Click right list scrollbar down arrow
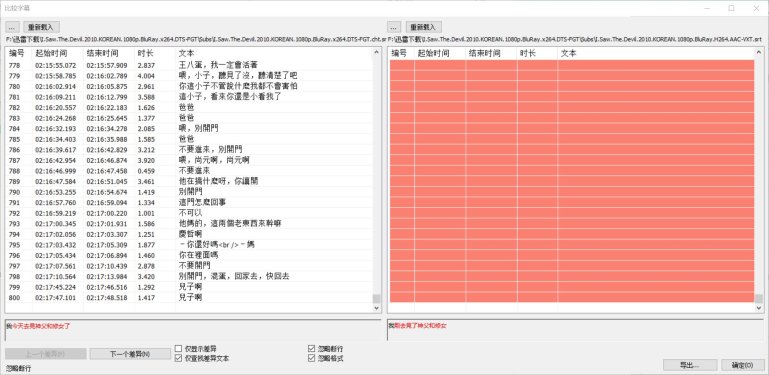The width and height of the screenshot is (769, 375). [x=759, y=308]
